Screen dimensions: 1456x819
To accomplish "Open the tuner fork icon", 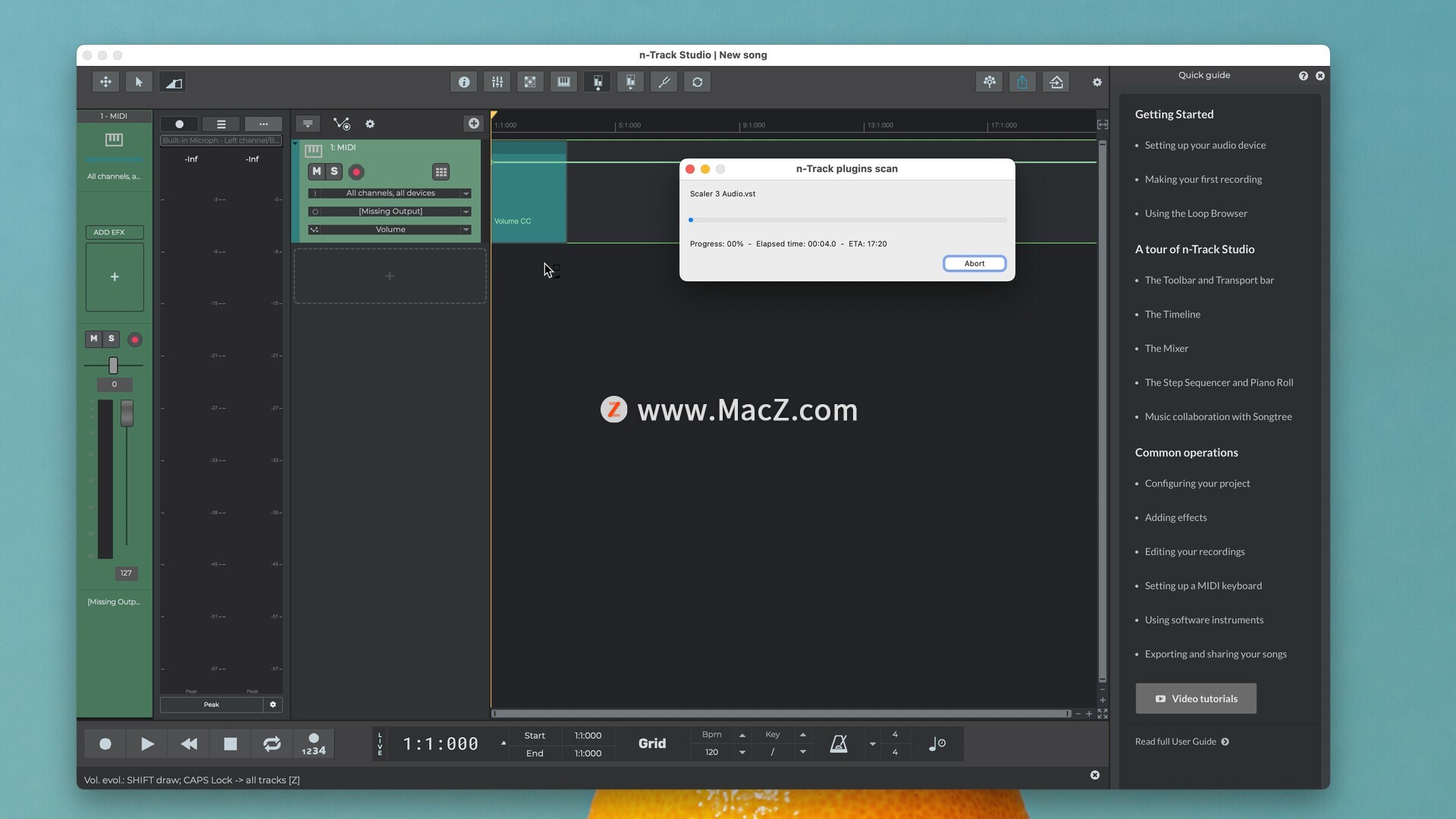I will coord(664,82).
